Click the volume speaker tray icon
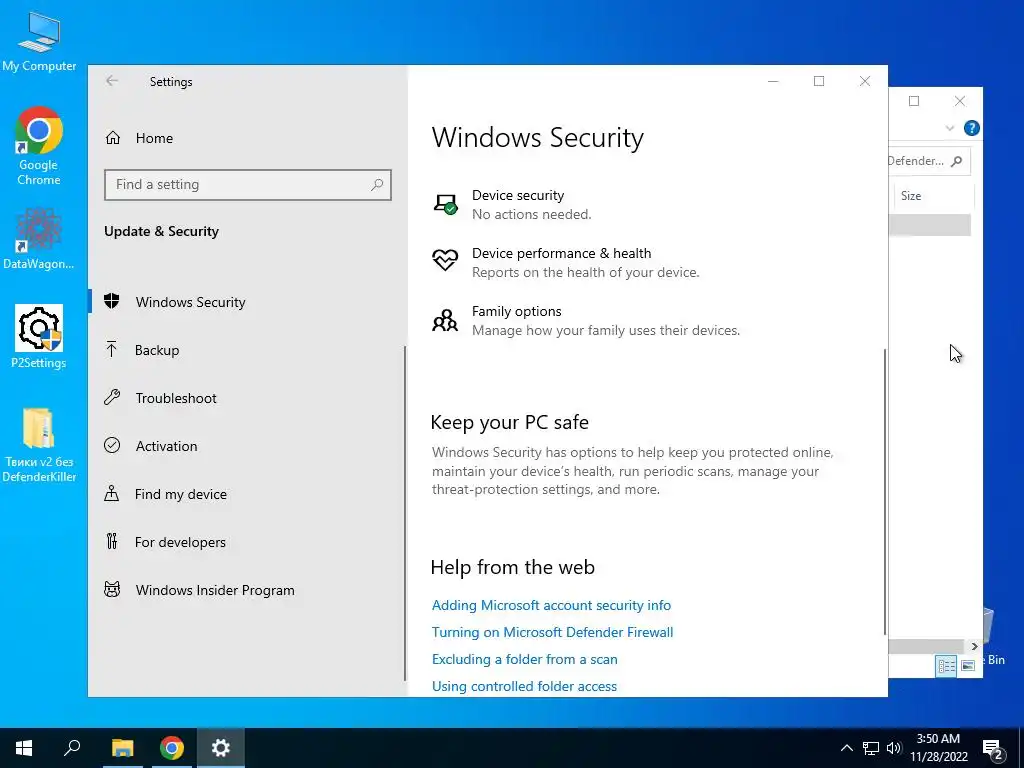 pos(894,748)
